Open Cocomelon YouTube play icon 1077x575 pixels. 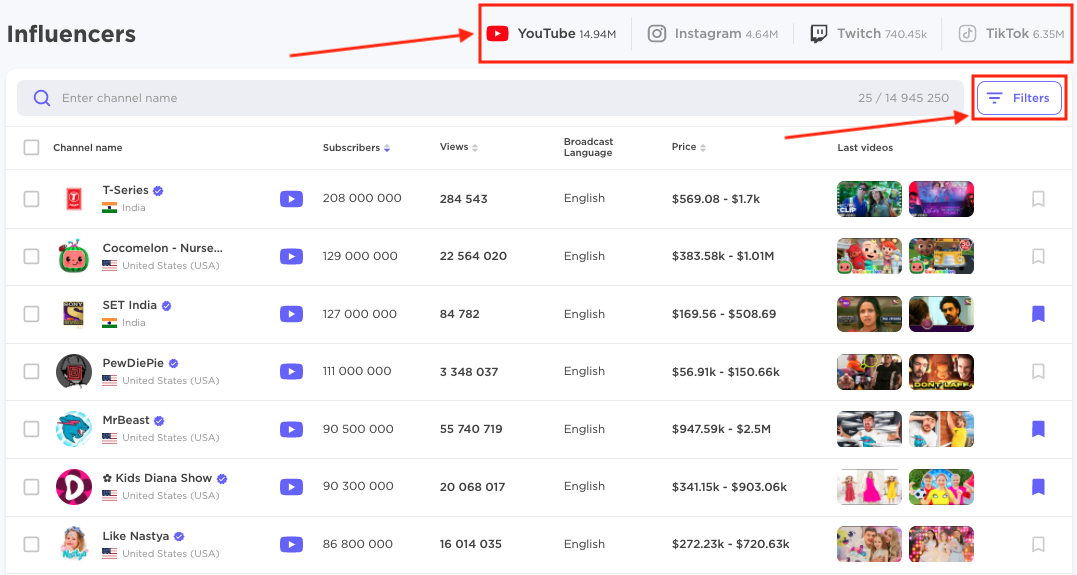point(291,257)
